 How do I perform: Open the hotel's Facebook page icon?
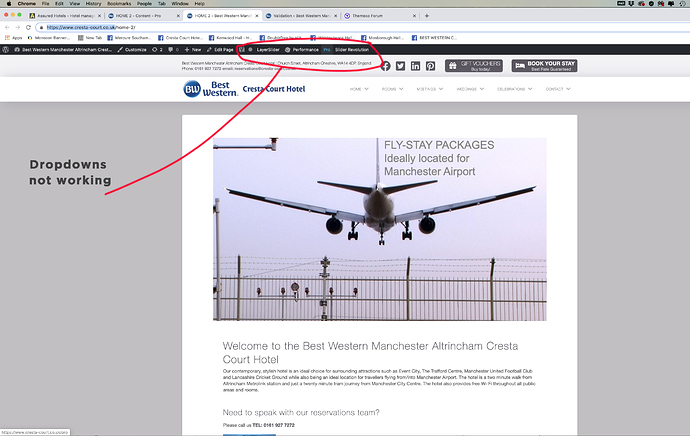coord(385,66)
